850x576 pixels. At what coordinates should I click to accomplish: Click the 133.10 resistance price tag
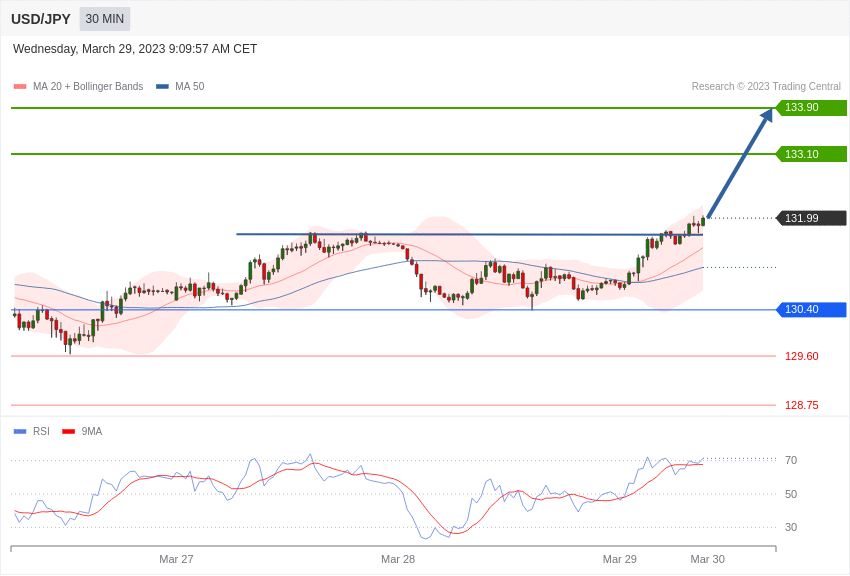pyautogui.click(x=812, y=154)
